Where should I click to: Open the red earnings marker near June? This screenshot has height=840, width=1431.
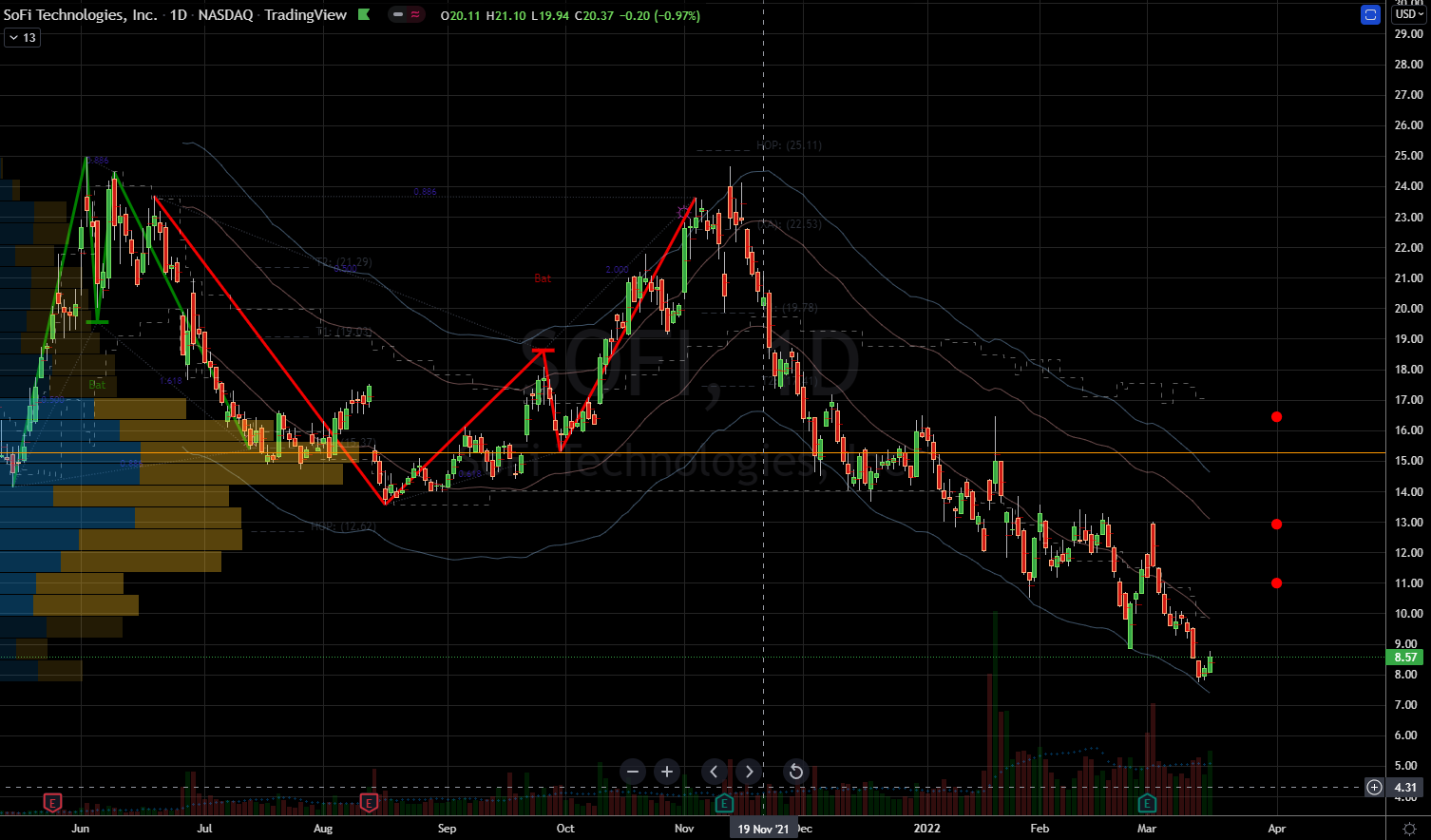[53, 803]
